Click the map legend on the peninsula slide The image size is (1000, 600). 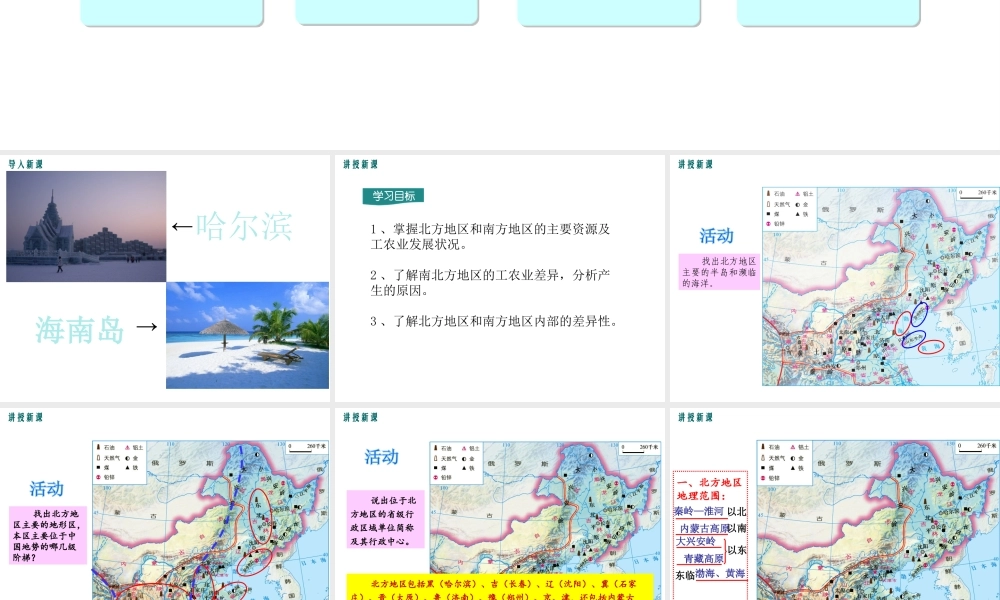(790, 208)
